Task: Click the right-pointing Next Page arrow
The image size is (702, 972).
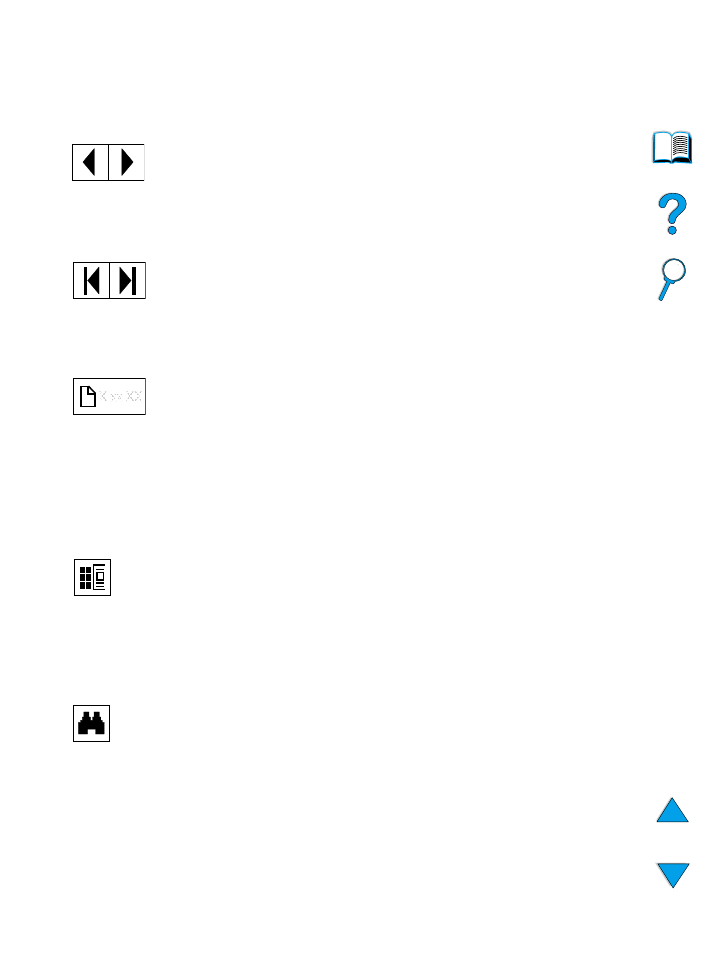Action: coord(127,162)
